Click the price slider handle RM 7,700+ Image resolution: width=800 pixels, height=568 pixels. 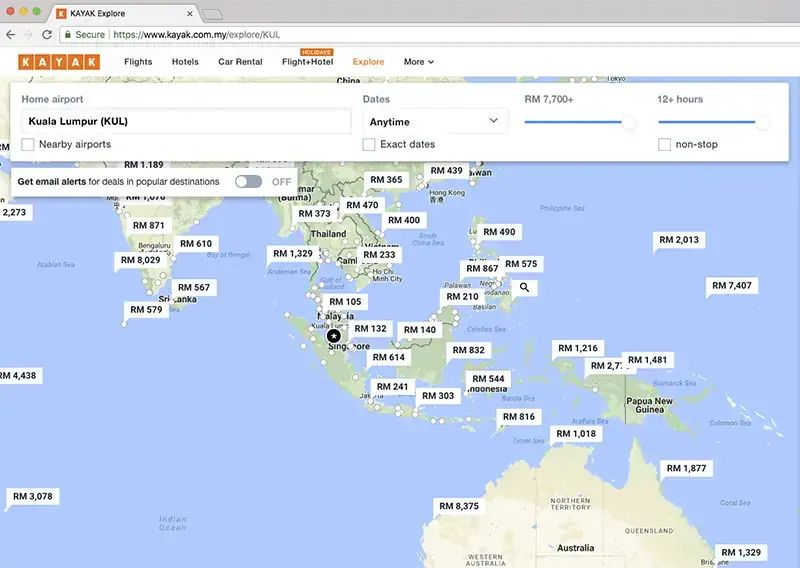[x=629, y=122]
